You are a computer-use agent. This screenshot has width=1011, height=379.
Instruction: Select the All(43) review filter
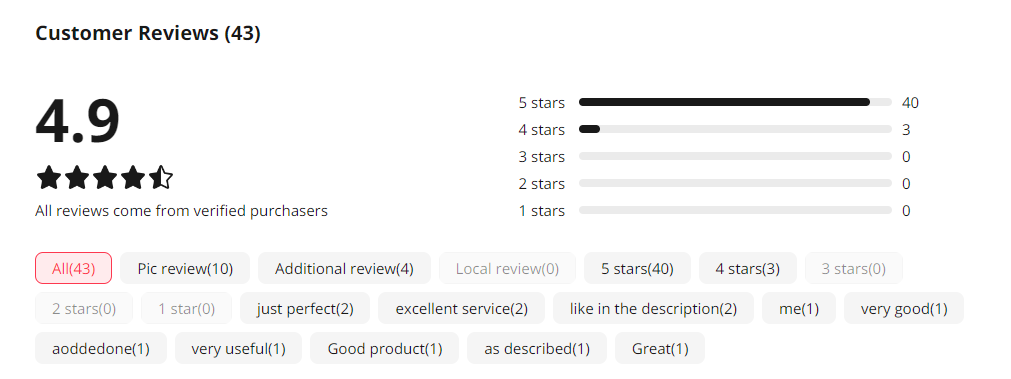(x=74, y=268)
